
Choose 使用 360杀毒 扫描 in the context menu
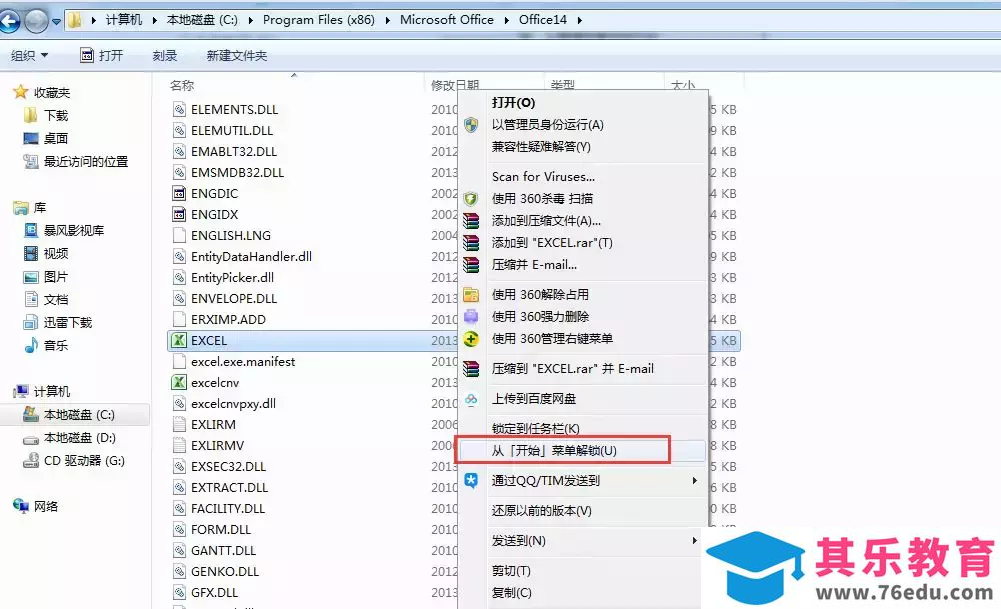[x=542, y=199]
